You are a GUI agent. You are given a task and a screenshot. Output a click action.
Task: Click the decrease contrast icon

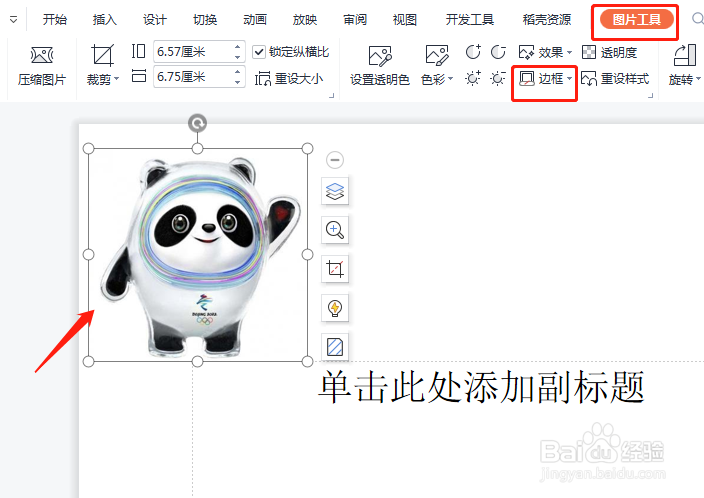[498, 52]
